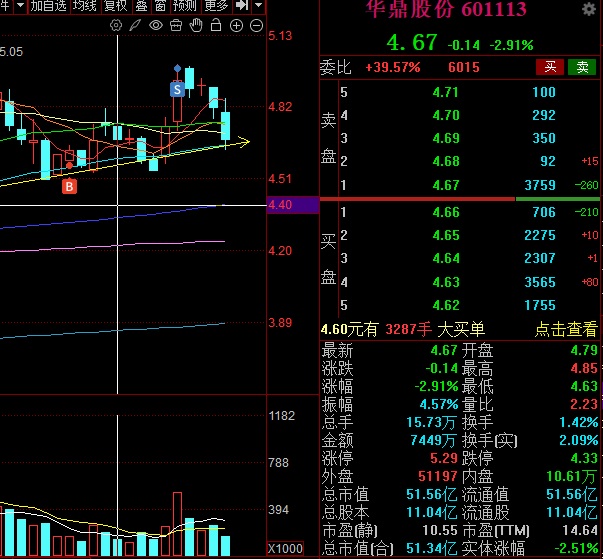
Task: Click 涨停 price 5.29
Action: point(444,458)
